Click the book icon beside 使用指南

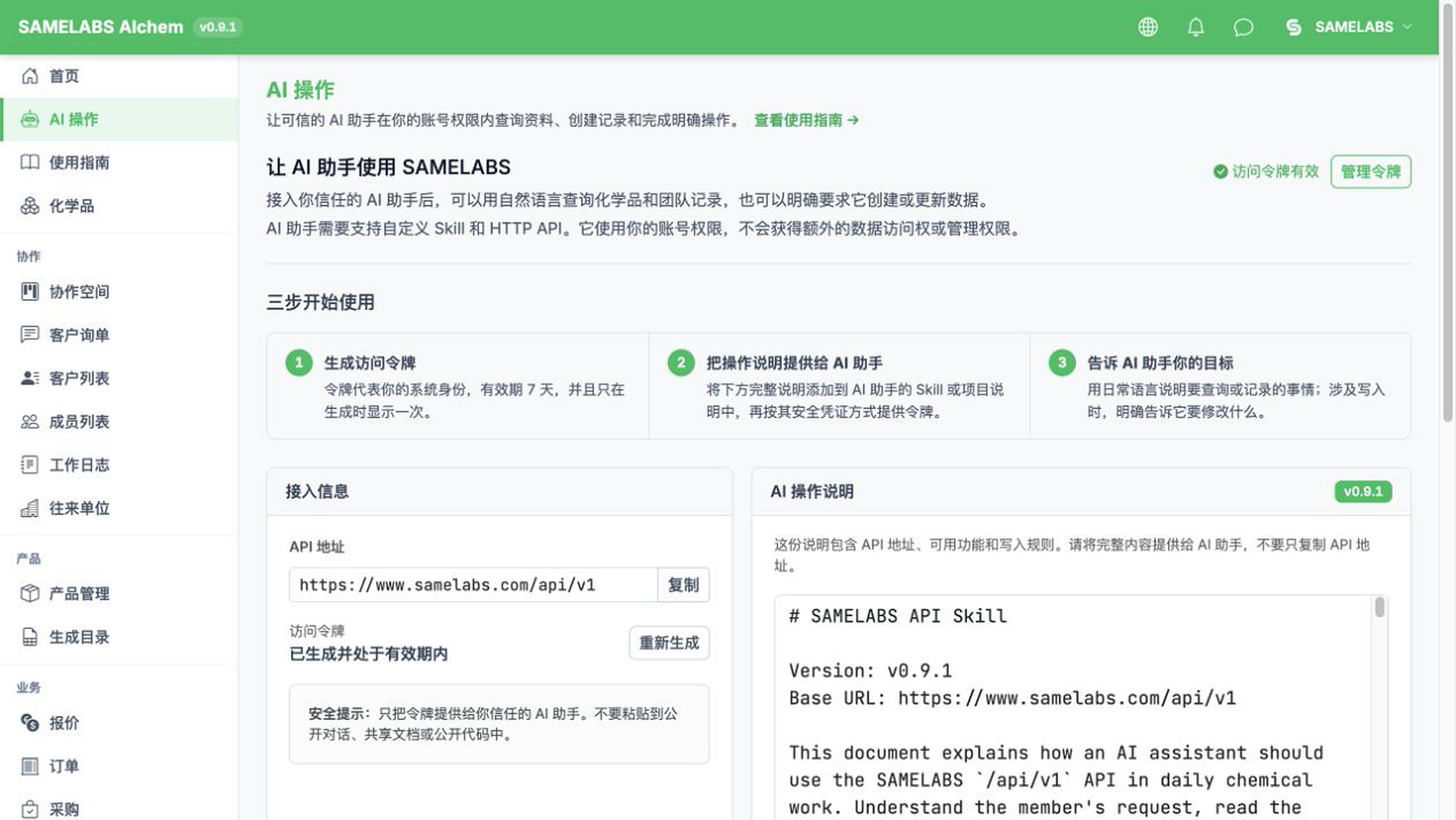click(30, 162)
